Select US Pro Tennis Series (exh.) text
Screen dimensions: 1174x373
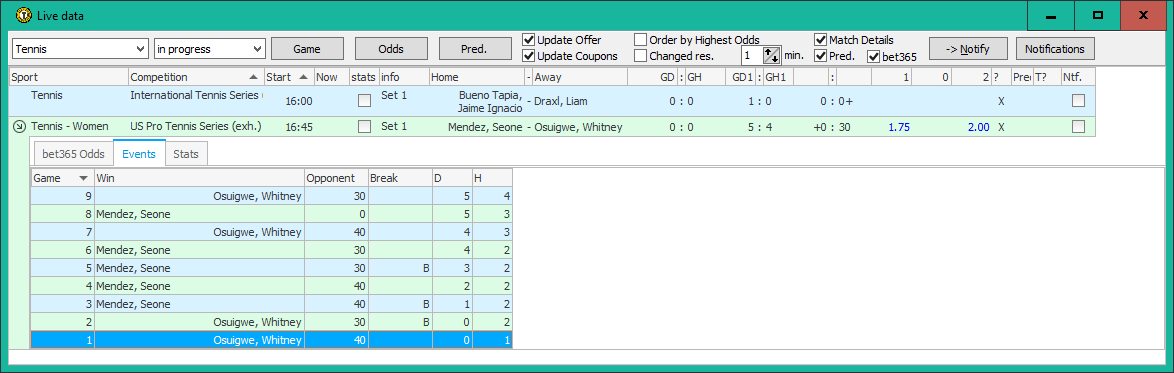click(x=196, y=127)
